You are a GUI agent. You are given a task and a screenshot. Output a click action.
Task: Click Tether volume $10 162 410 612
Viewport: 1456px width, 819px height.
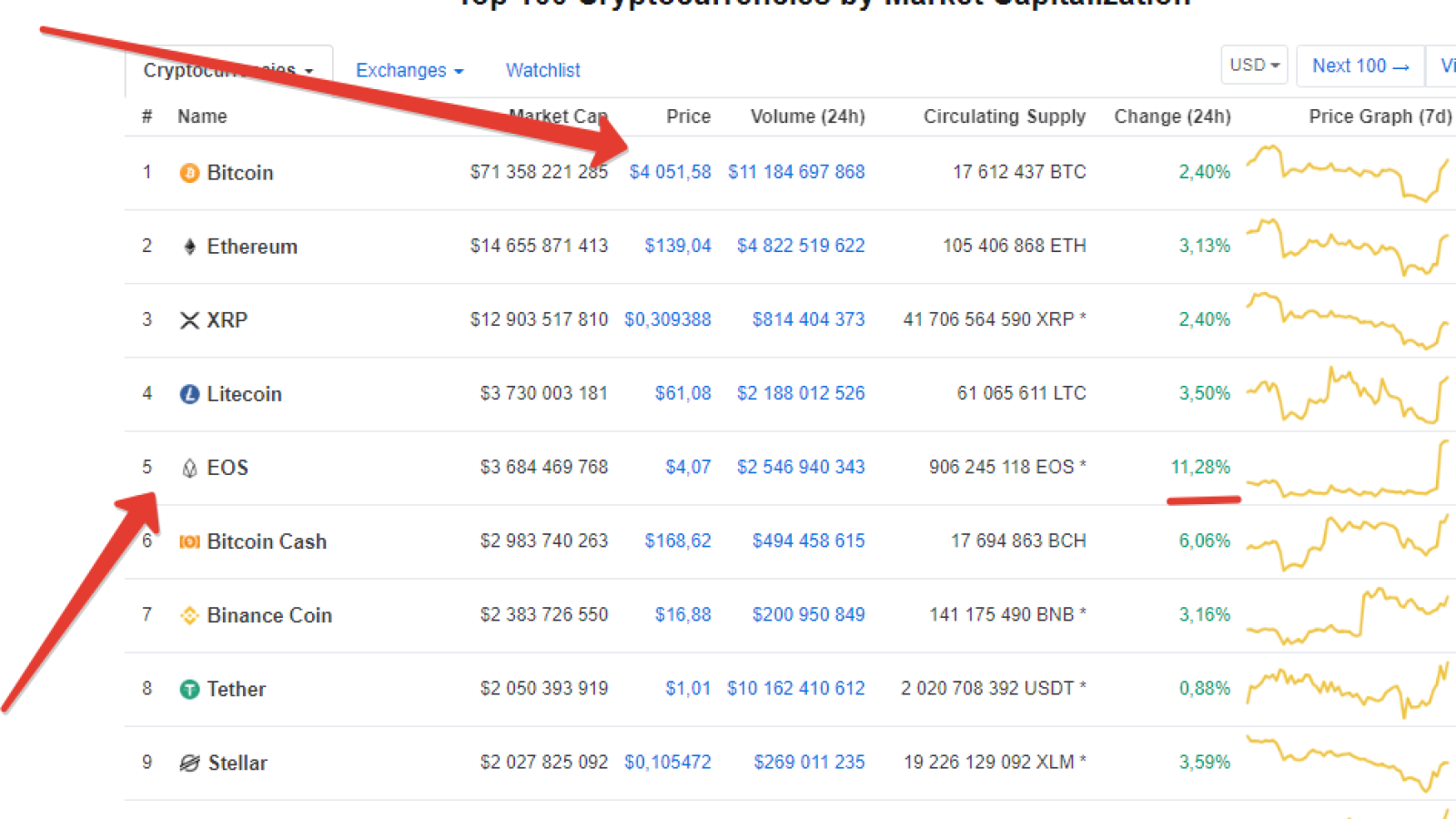796,688
